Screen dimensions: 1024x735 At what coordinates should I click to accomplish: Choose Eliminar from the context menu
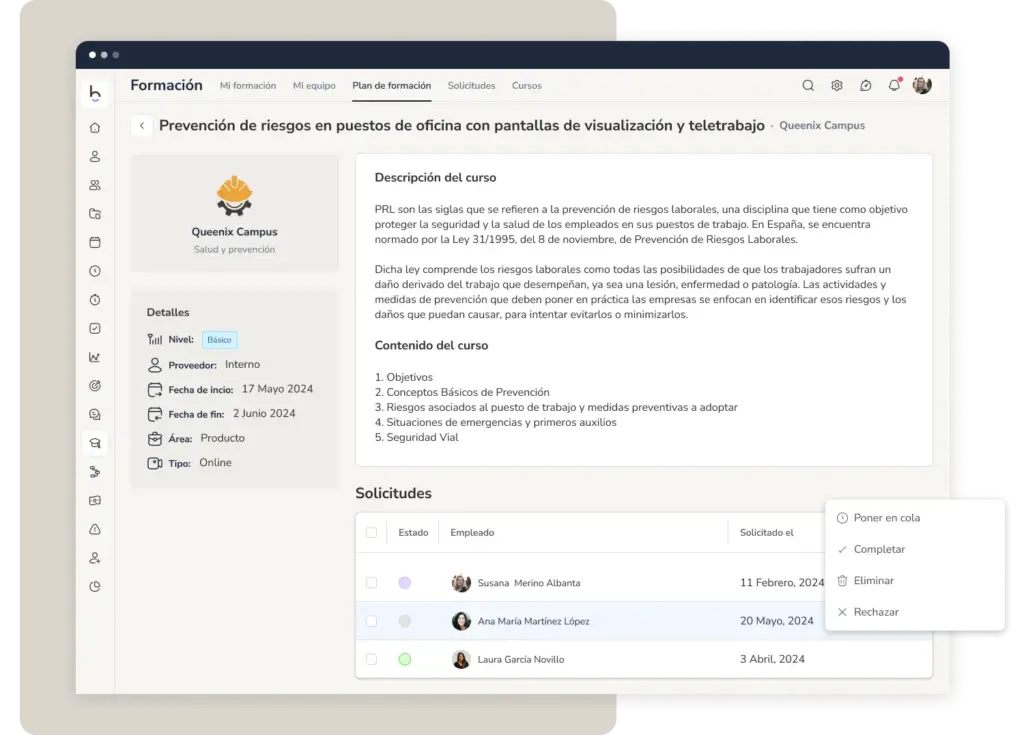click(873, 581)
